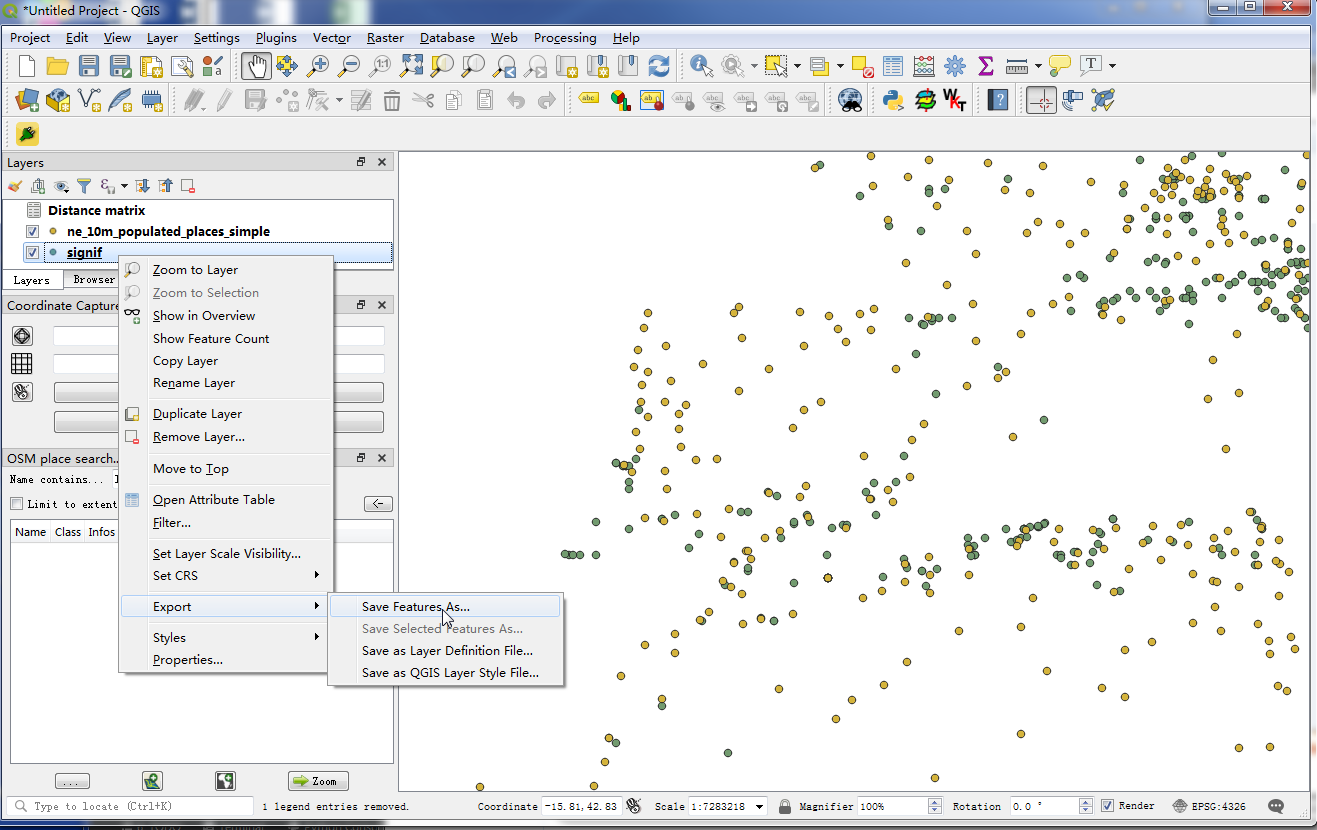
Task: Click the QuickWKT plugin icon
Action: coord(954,100)
